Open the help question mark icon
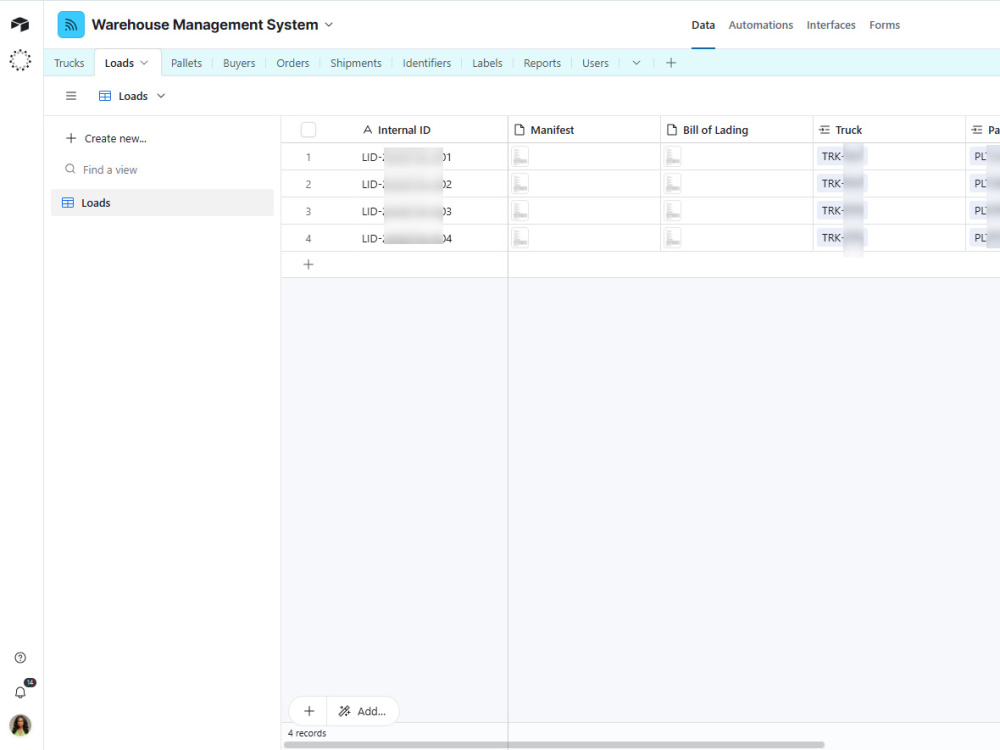Image resolution: width=1000 pixels, height=750 pixels. pos(20,658)
